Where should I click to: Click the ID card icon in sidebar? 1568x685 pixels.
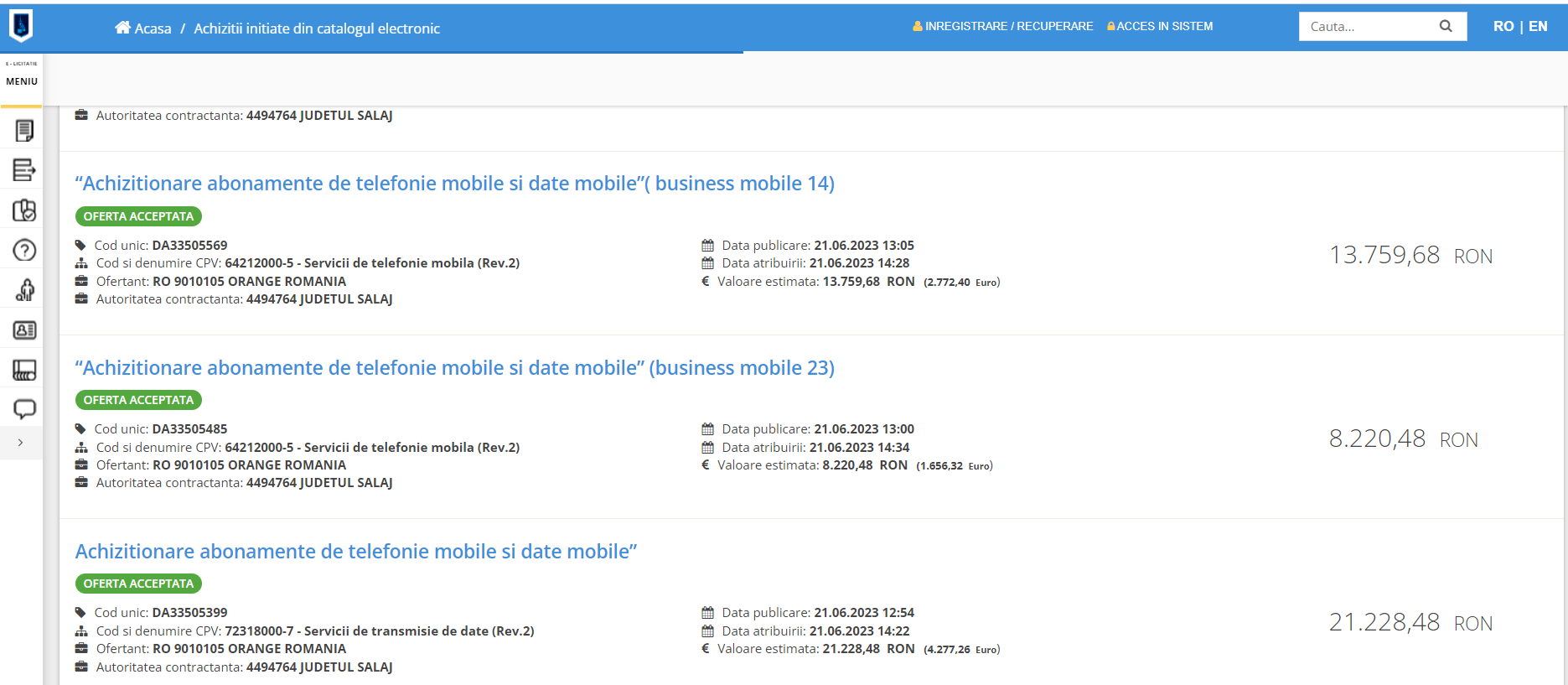click(x=24, y=330)
